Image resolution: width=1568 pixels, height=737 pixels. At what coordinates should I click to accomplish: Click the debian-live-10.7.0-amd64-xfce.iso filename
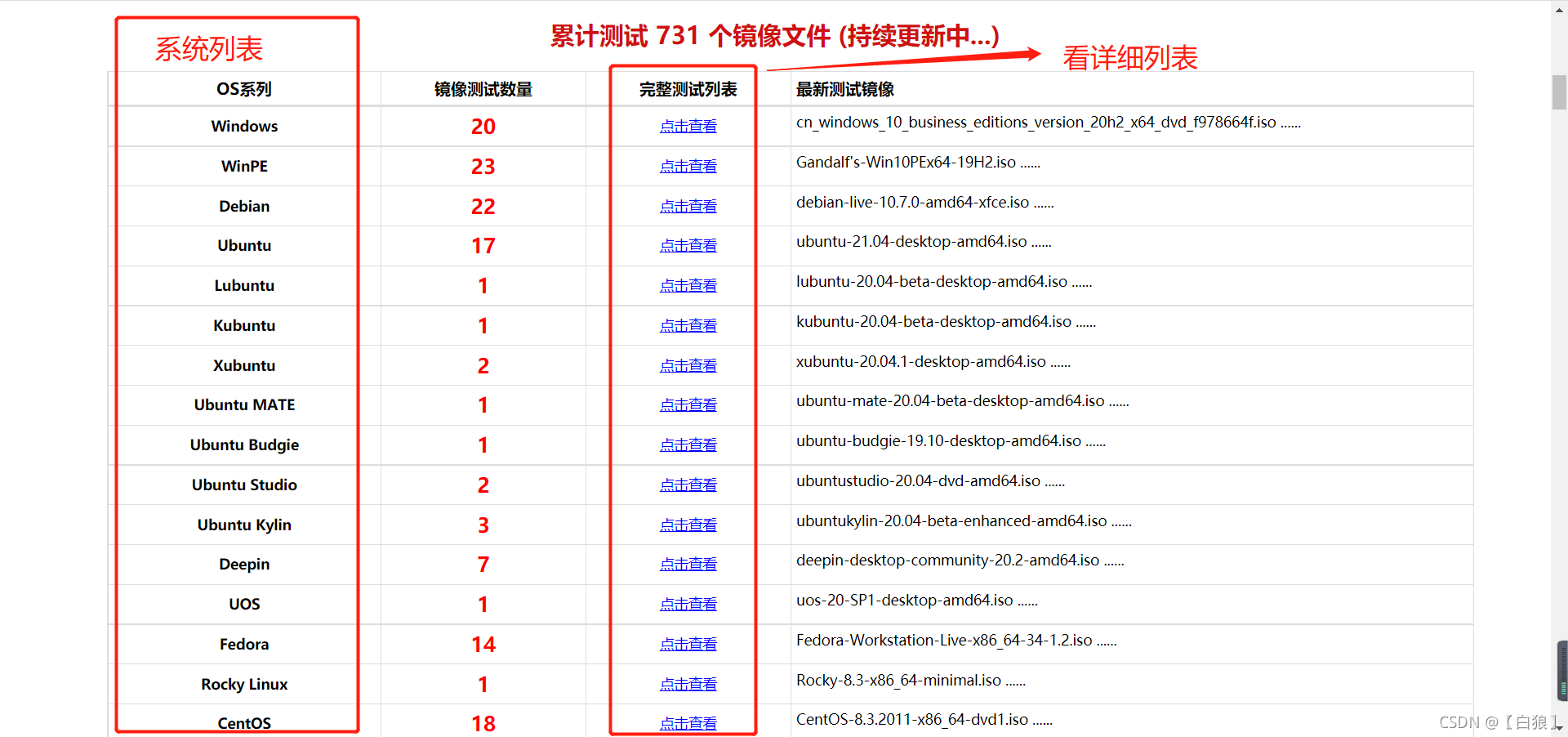924,202
